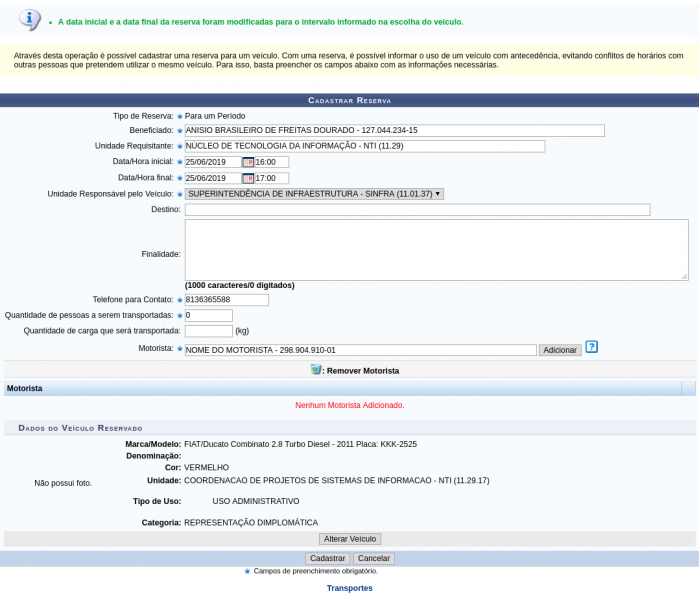Click the Alterar Veículo button
699x600 pixels.
(x=350, y=539)
